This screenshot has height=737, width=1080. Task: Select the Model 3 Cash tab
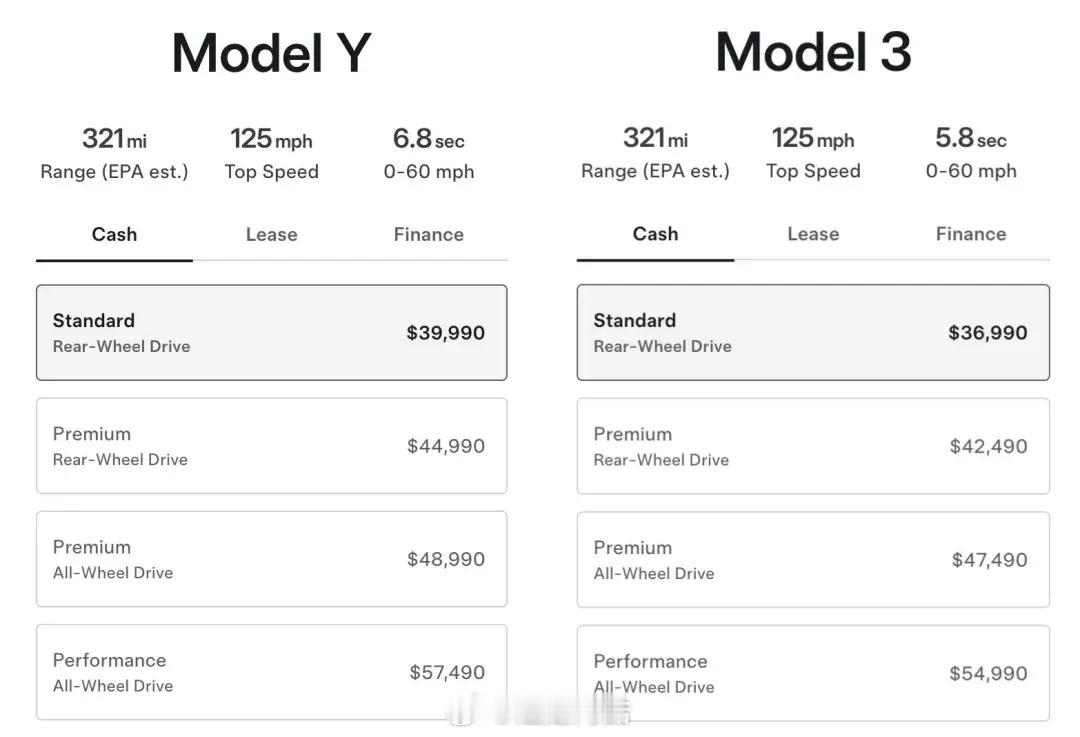click(x=655, y=234)
